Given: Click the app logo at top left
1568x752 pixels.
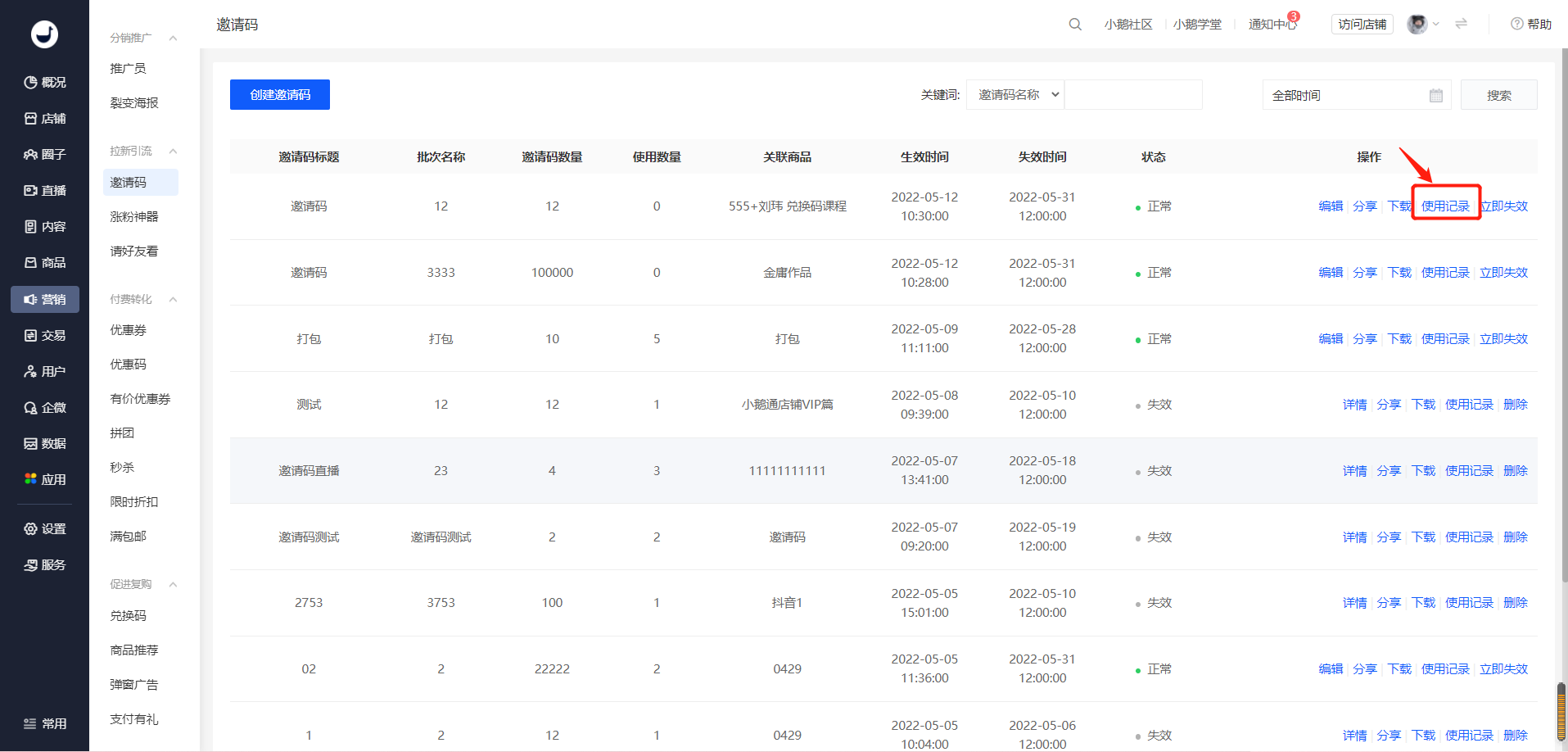Looking at the screenshot, I should (x=44, y=34).
